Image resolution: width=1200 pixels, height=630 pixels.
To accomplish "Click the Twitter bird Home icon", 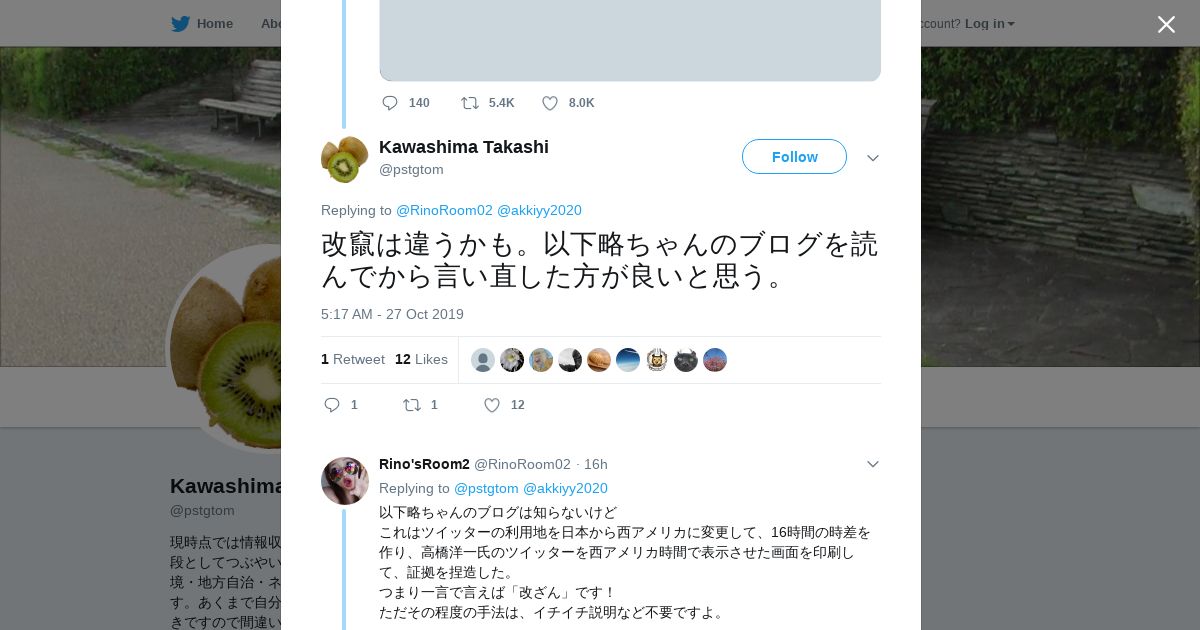I will click(181, 23).
